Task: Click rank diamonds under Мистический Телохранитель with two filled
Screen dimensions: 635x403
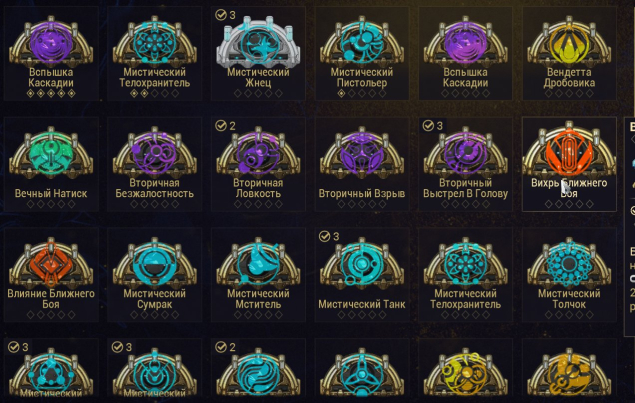Action: click(x=155, y=94)
